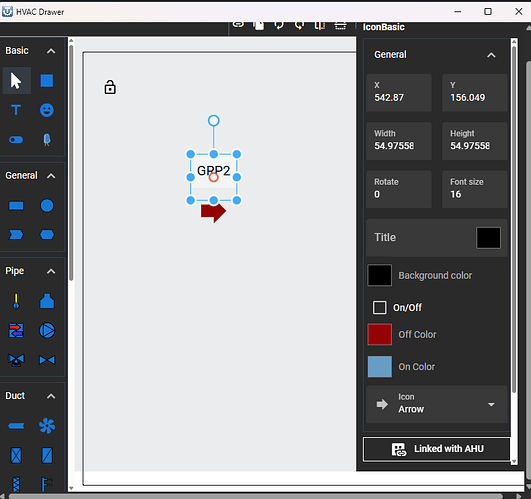Click the padlock icon on canvas
This screenshot has width=531, height=499.
[110, 87]
